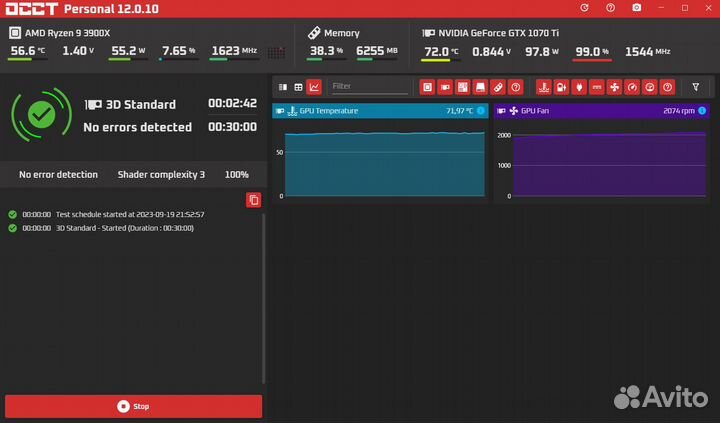Open GPU Fan graph info icon
This screenshot has height=423, width=720.
702,111
